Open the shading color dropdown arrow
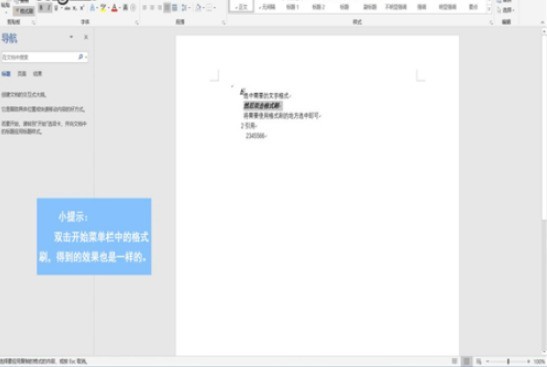 point(203,8)
